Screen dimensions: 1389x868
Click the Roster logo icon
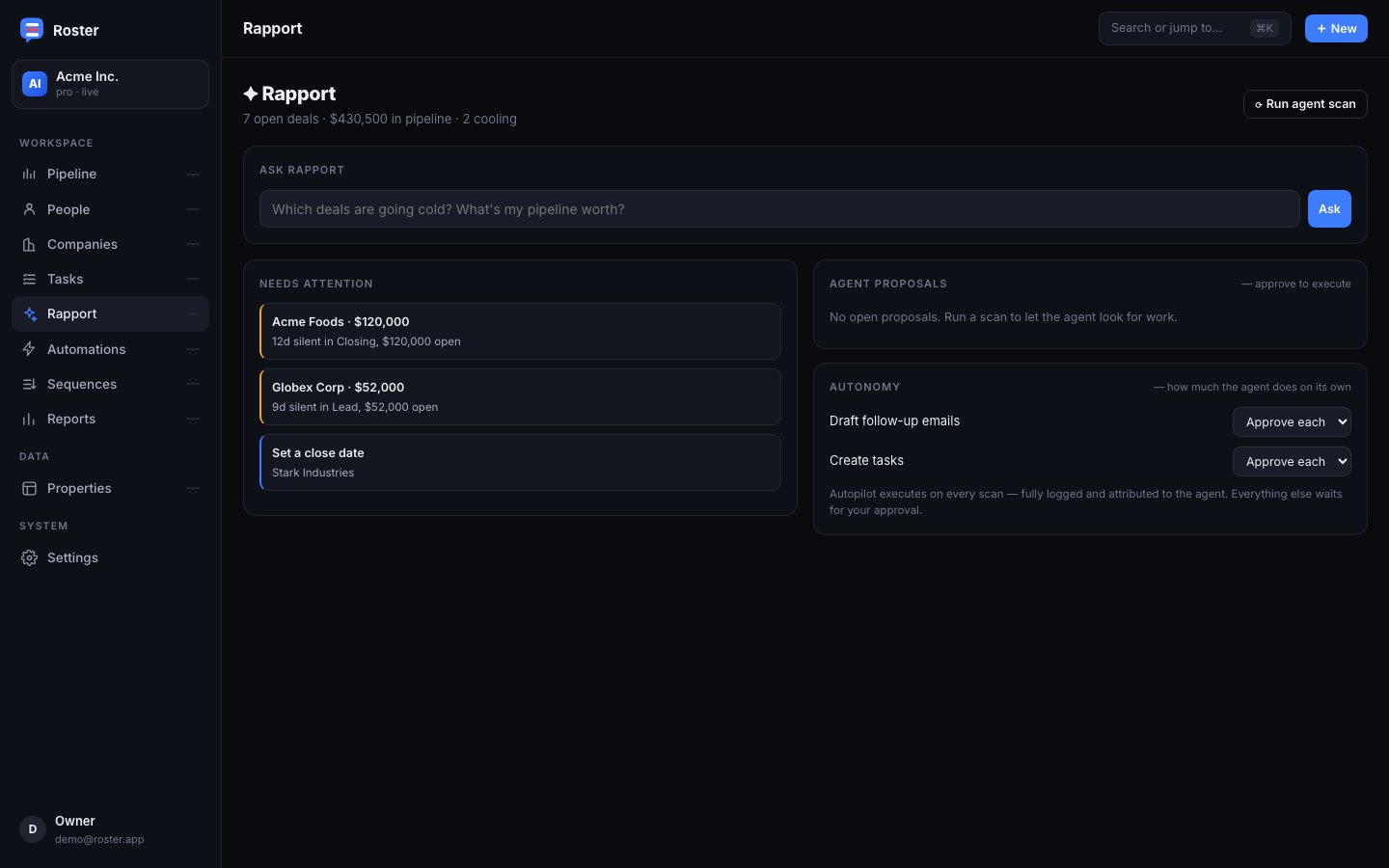(x=32, y=30)
